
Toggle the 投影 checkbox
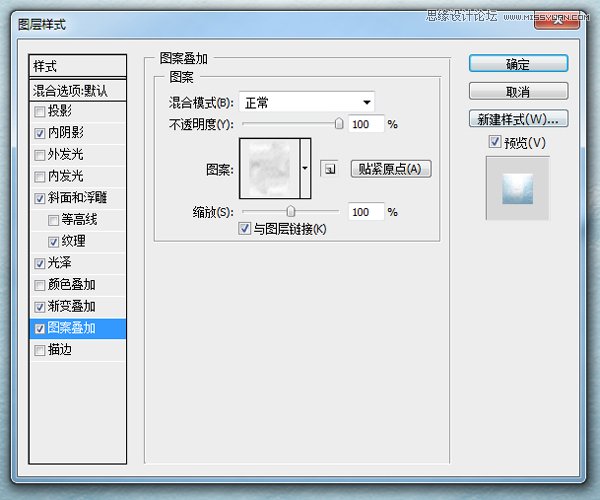[x=40, y=112]
